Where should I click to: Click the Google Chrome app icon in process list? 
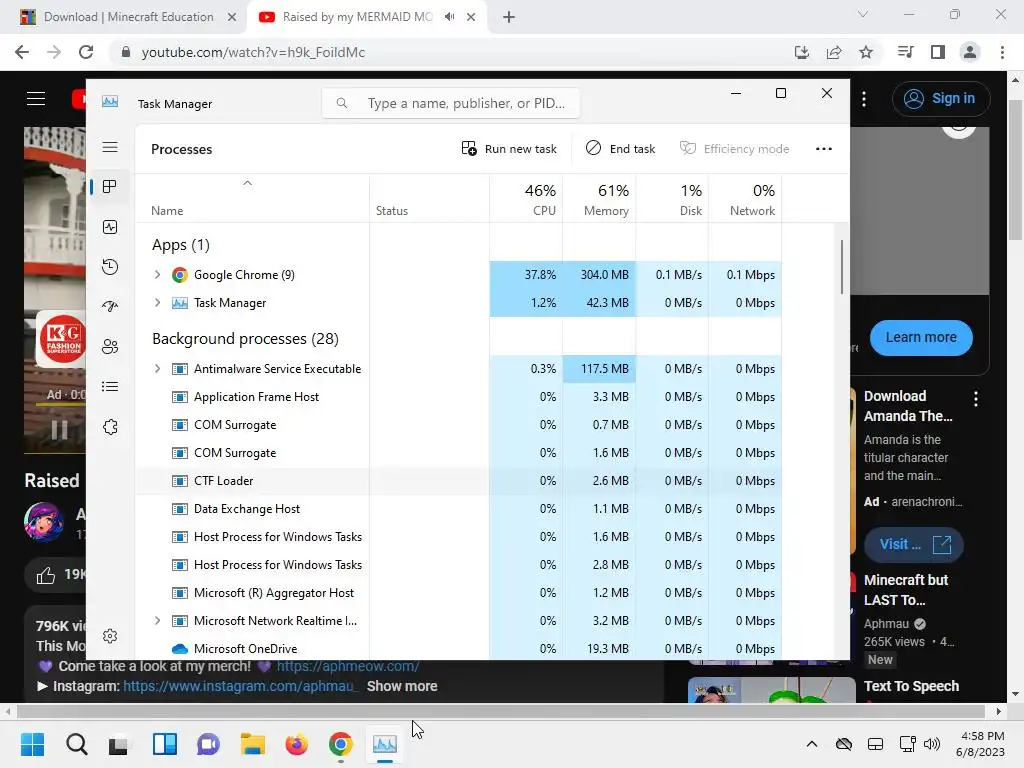tap(180, 275)
